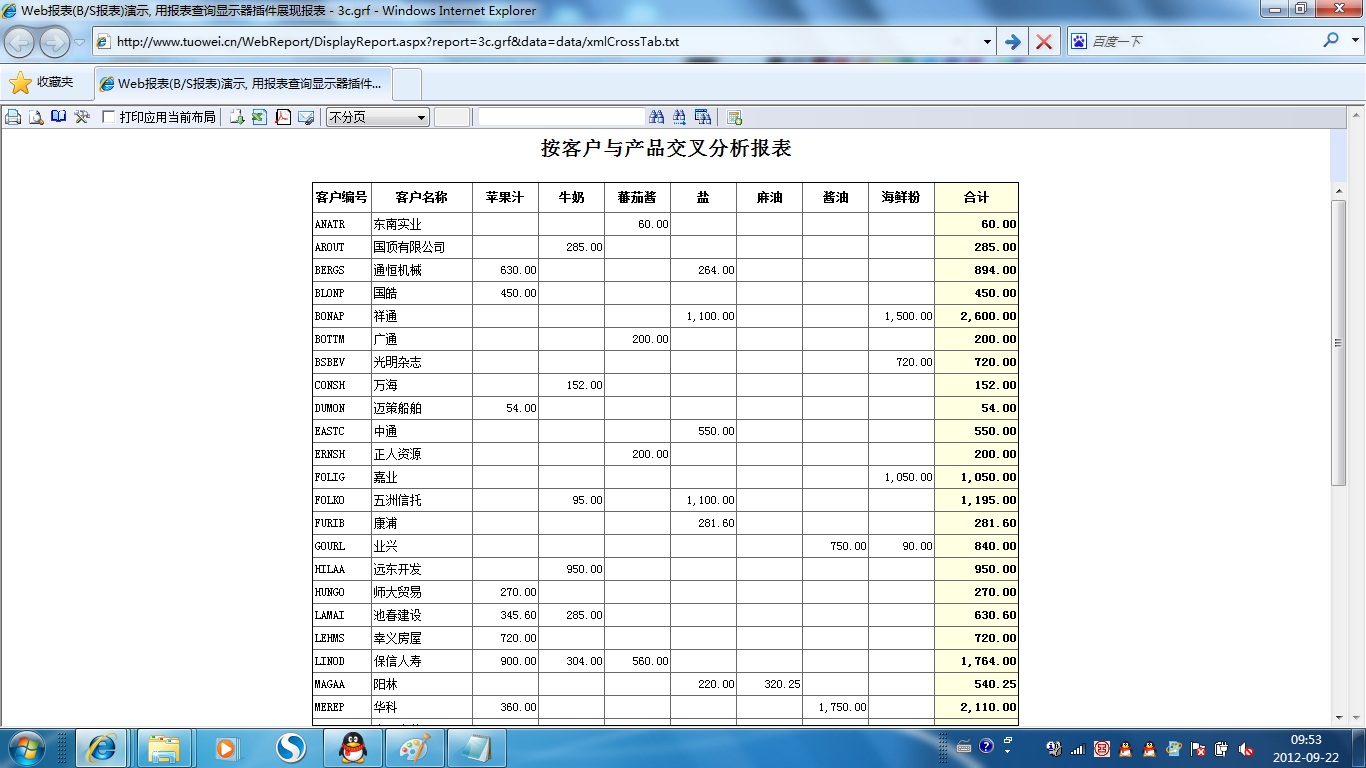This screenshot has width=1366, height=768.
Task: Expand the search provider dropdown arrow
Action: [1354, 41]
